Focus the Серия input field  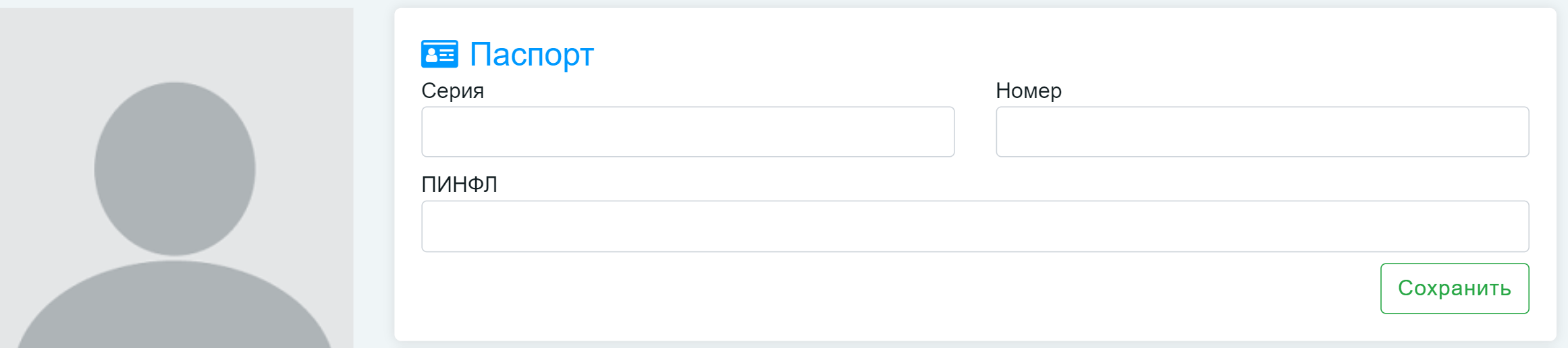point(687,132)
